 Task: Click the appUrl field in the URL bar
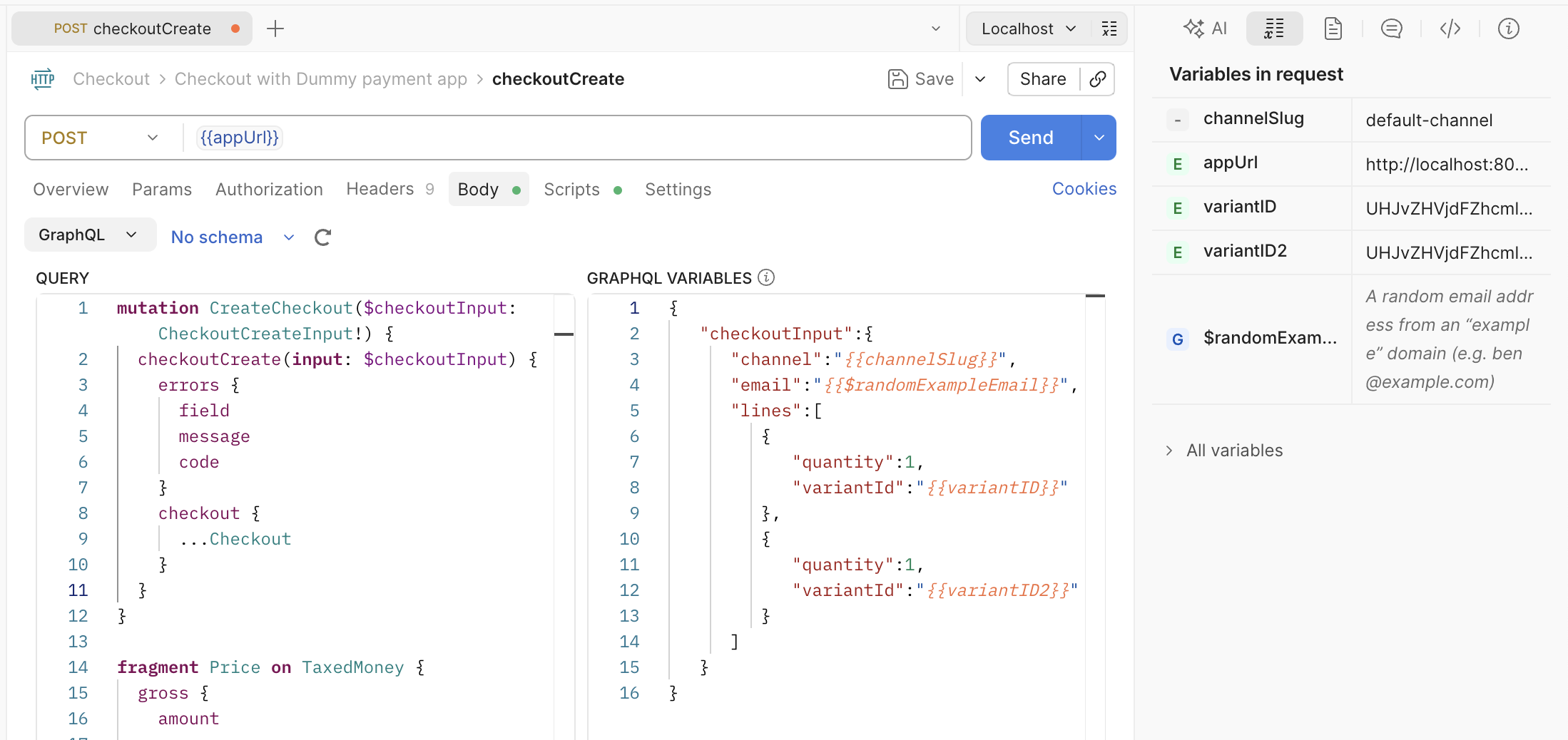[x=239, y=137]
